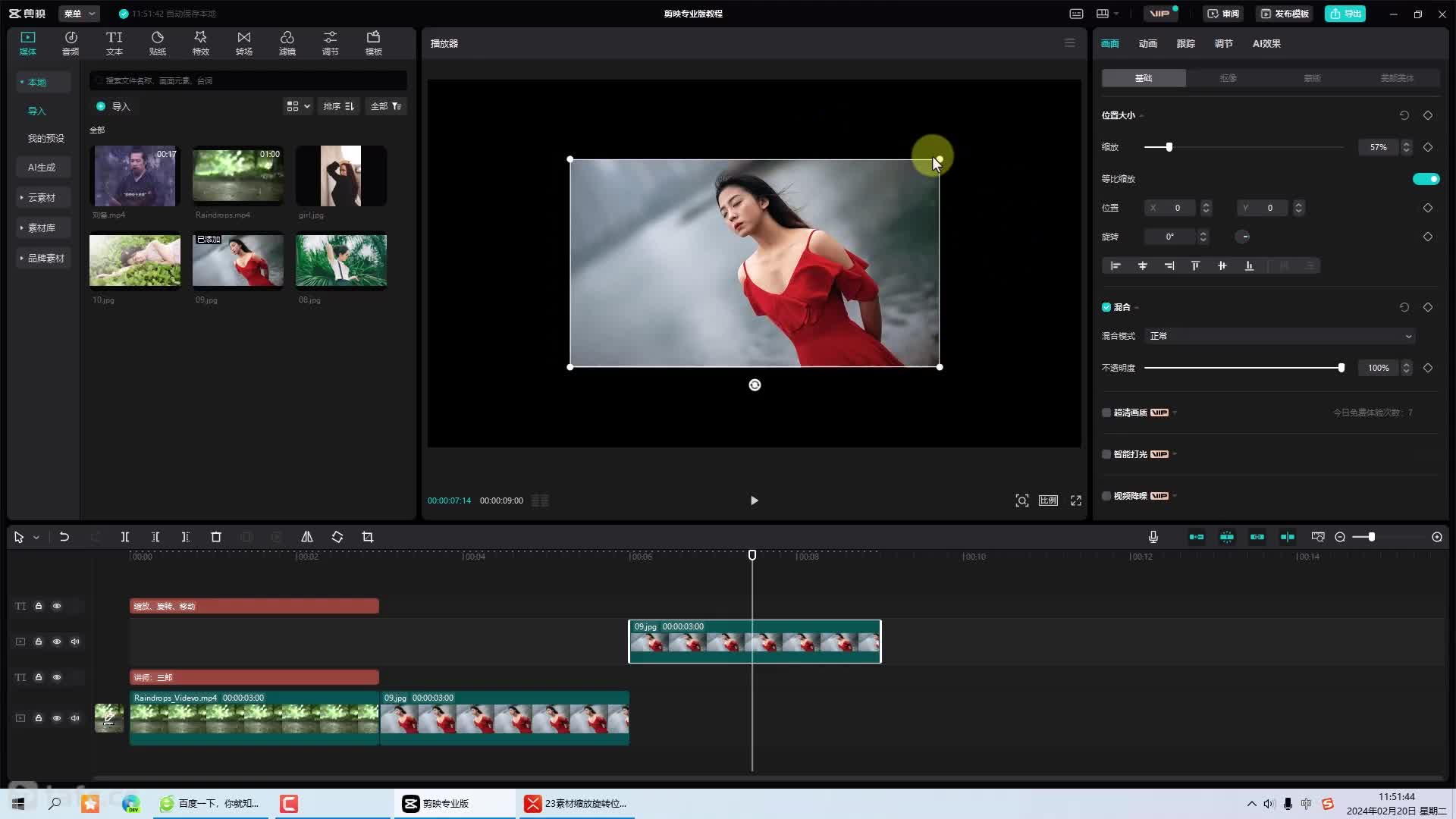Open the 音频 (audio) panel icon
The image size is (1456, 819).
pos(71,43)
